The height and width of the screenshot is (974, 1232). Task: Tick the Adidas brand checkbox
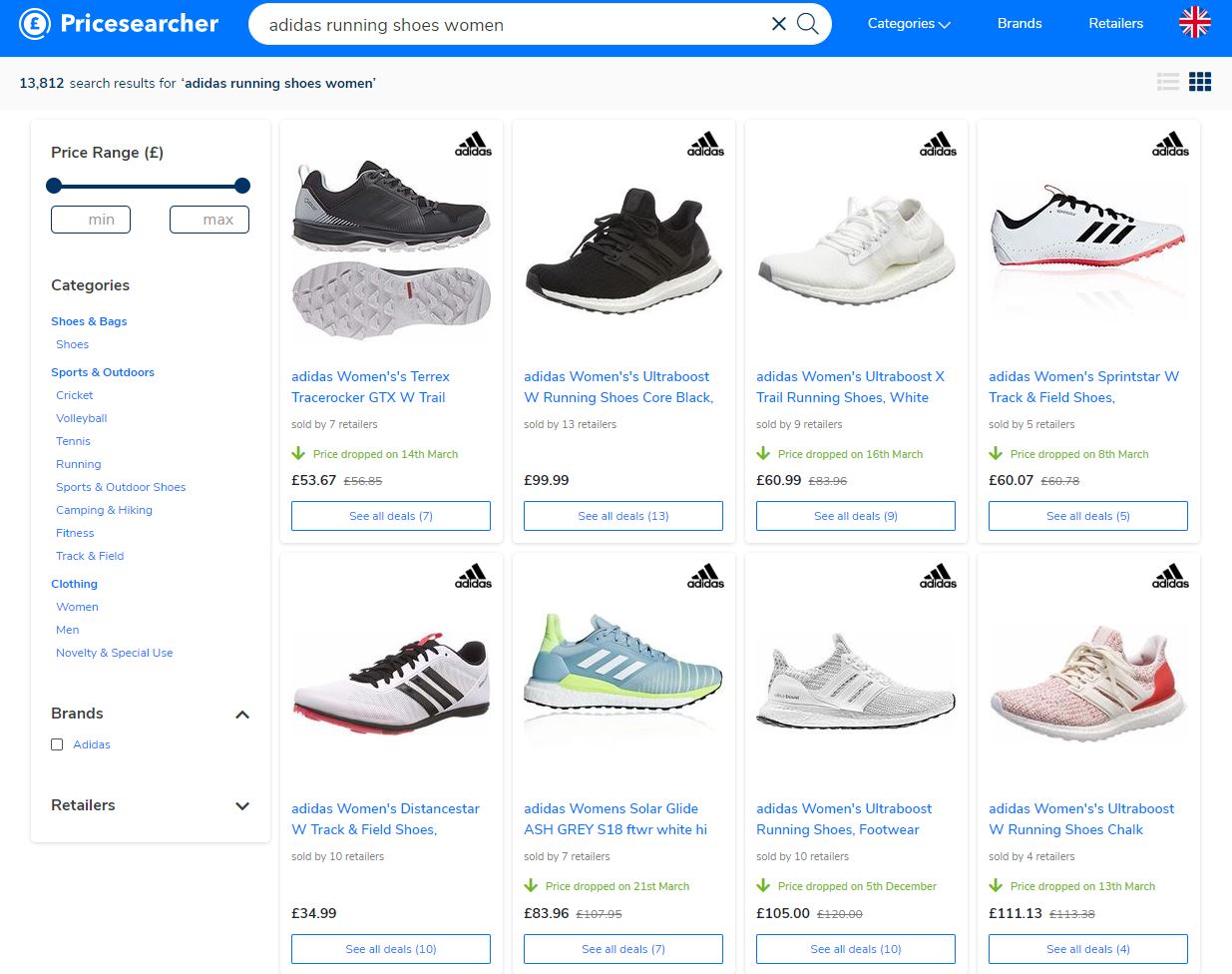point(57,744)
